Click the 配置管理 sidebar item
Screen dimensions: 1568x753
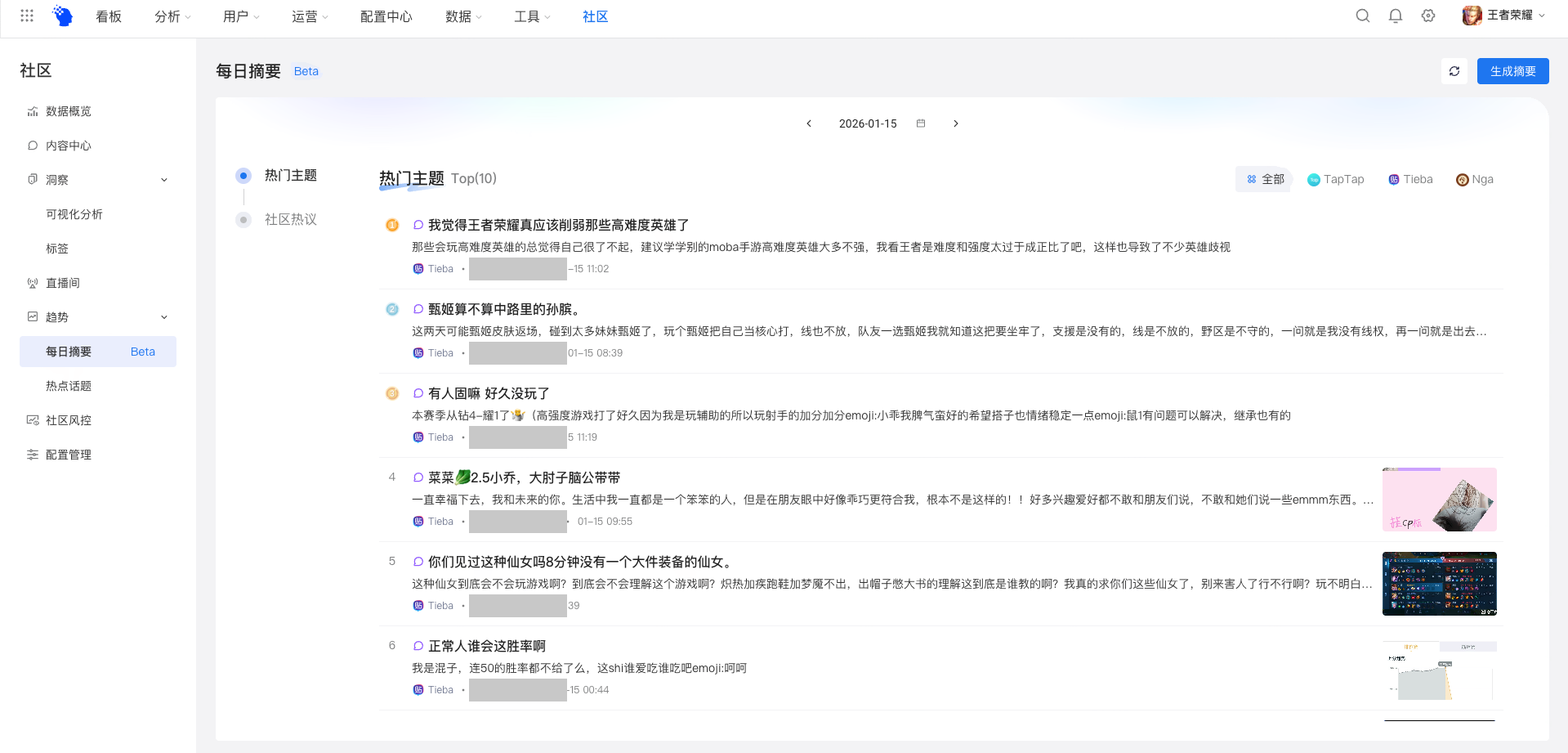[x=98, y=455]
